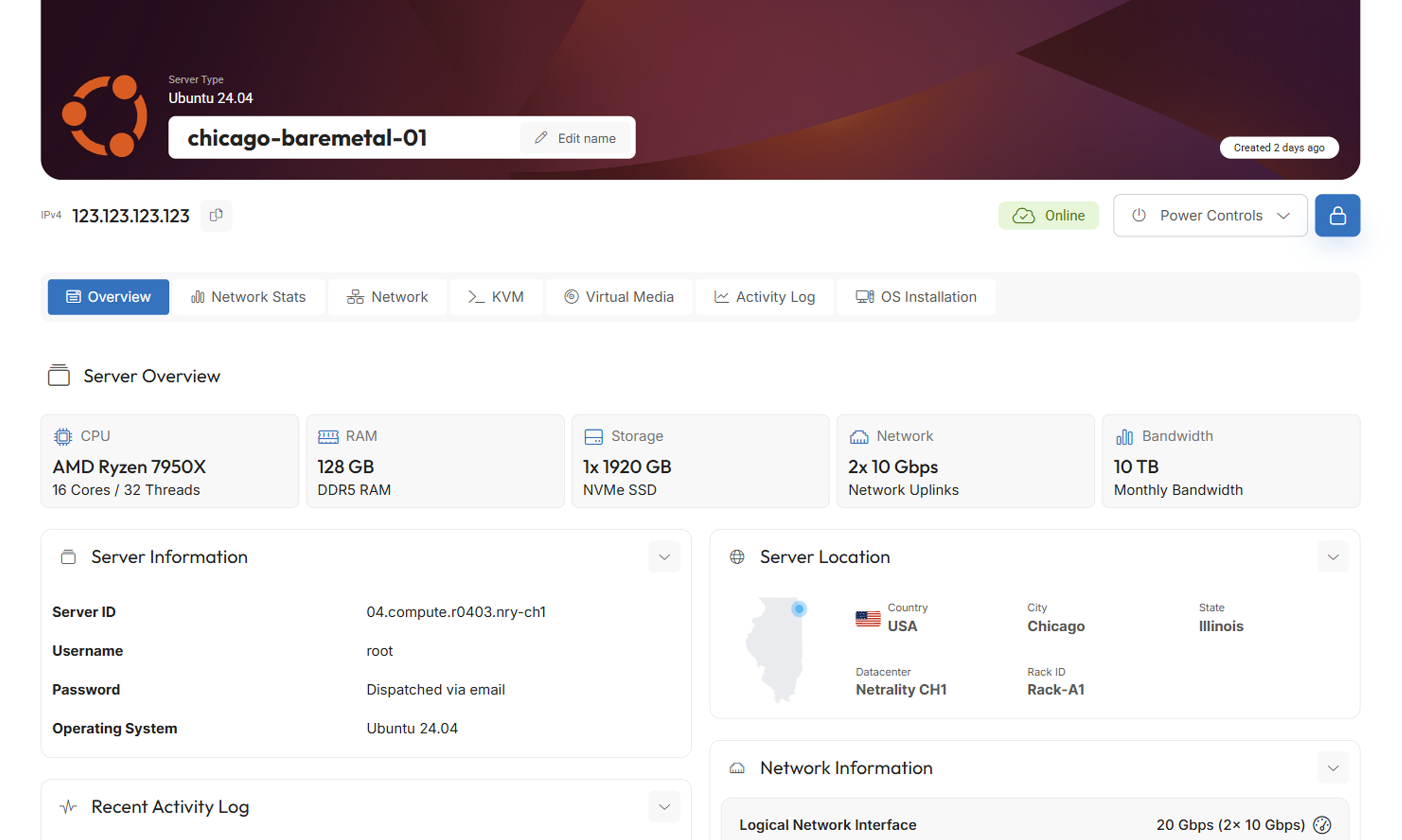Click the CPU chip icon
Viewport: 1402px width, 840px height.
click(63, 437)
